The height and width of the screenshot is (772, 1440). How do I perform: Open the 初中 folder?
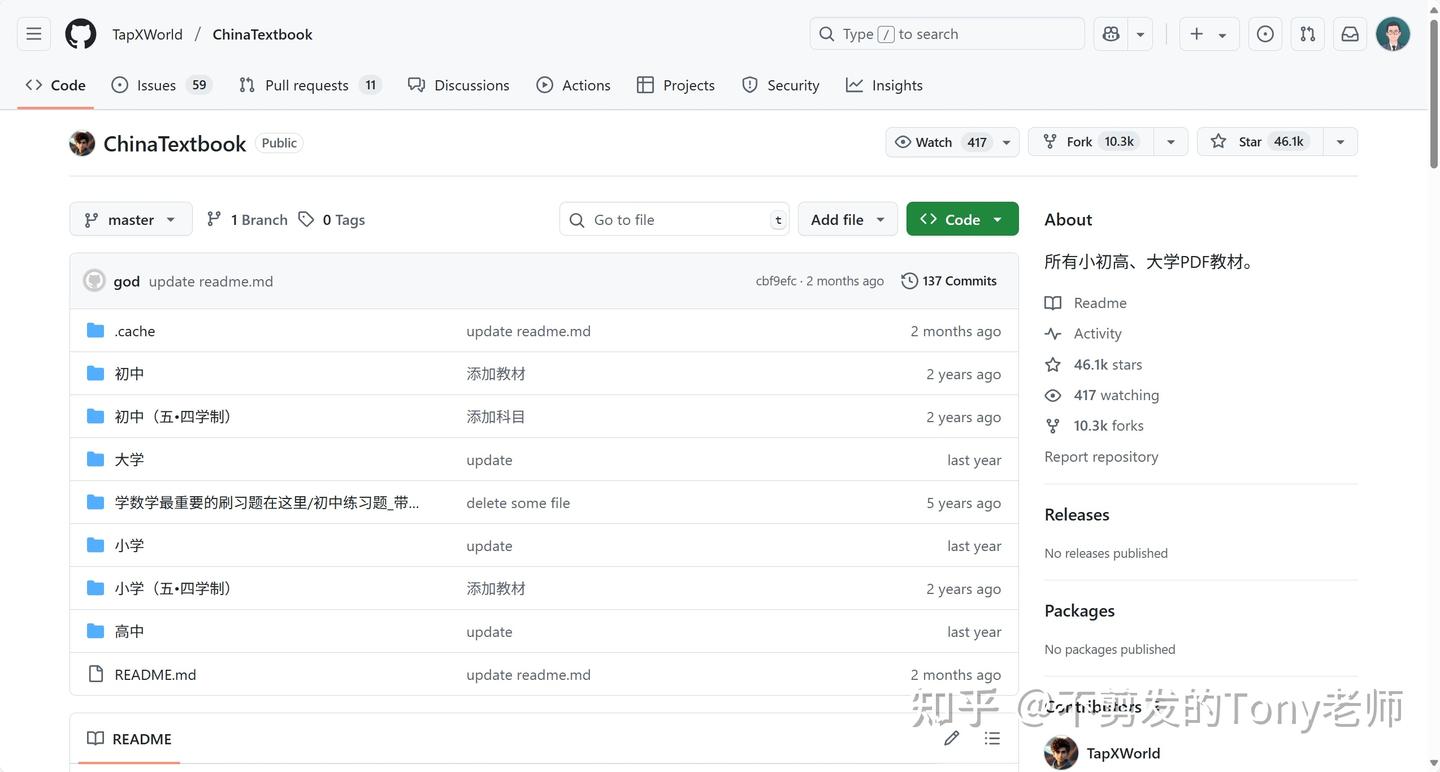pyautogui.click(x=129, y=373)
